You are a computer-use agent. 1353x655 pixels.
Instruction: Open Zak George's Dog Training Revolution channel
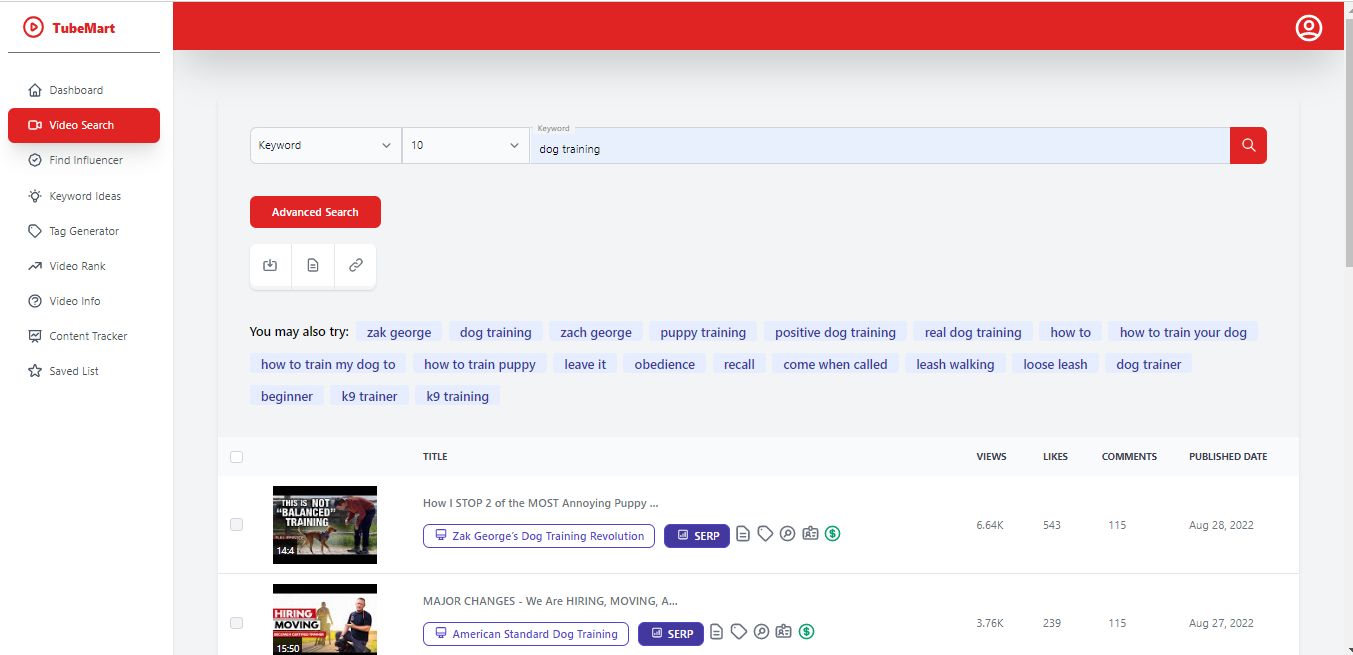click(539, 536)
